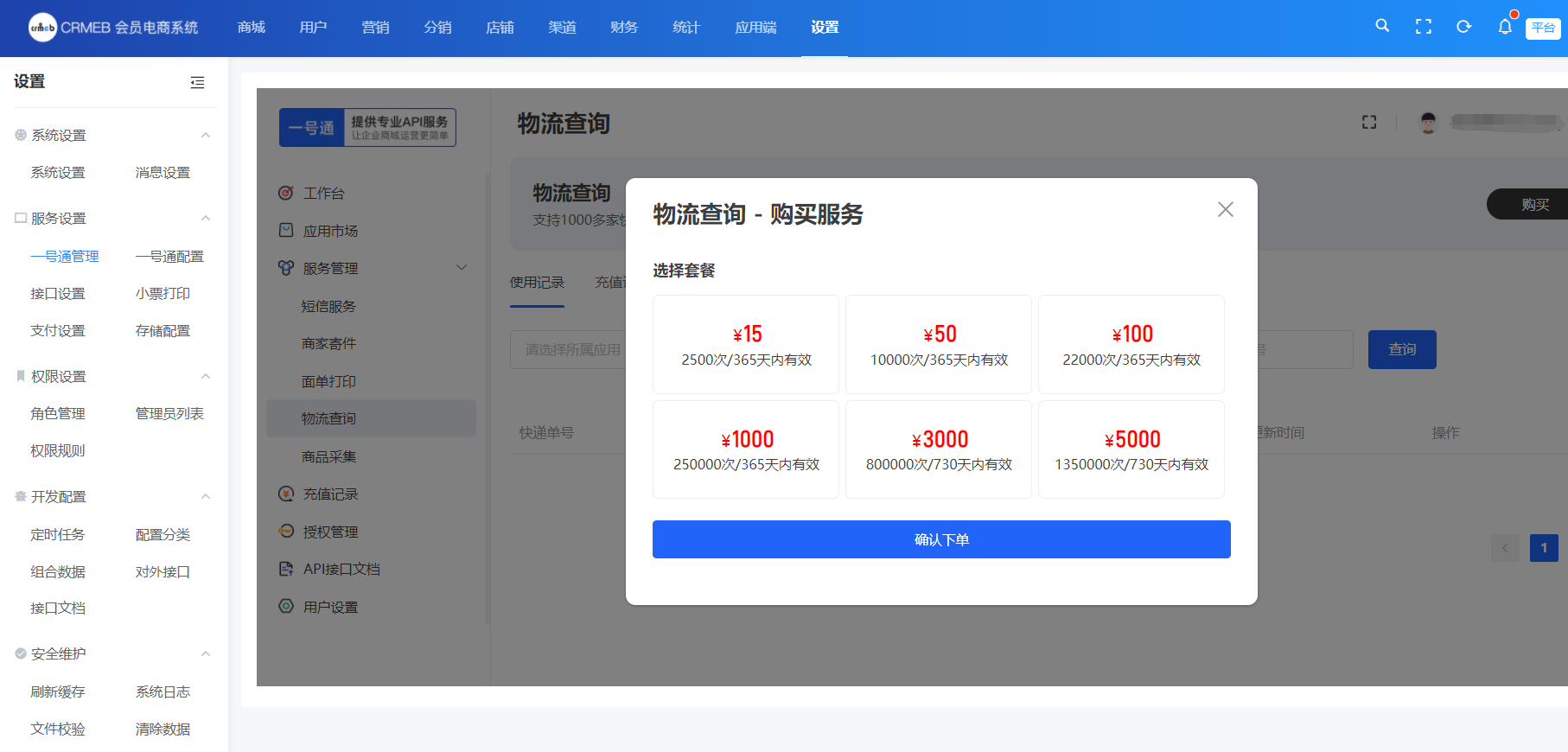The image size is (1568, 752).
Task: Open 支付设置 in sidebar
Action: tap(58, 331)
